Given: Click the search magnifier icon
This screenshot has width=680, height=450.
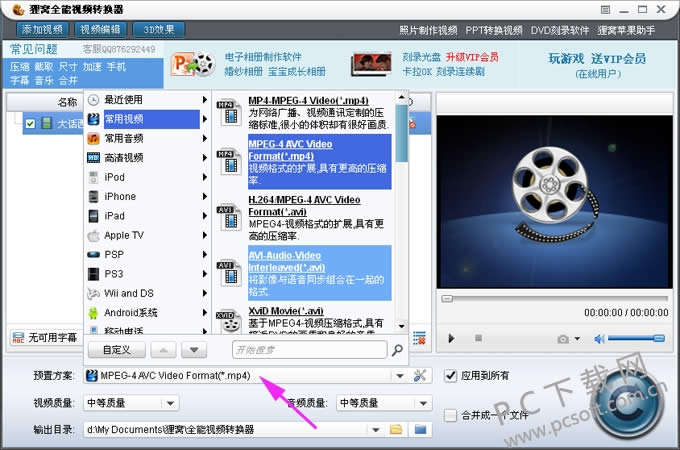Looking at the screenshot, I should (x=397, y=350).
